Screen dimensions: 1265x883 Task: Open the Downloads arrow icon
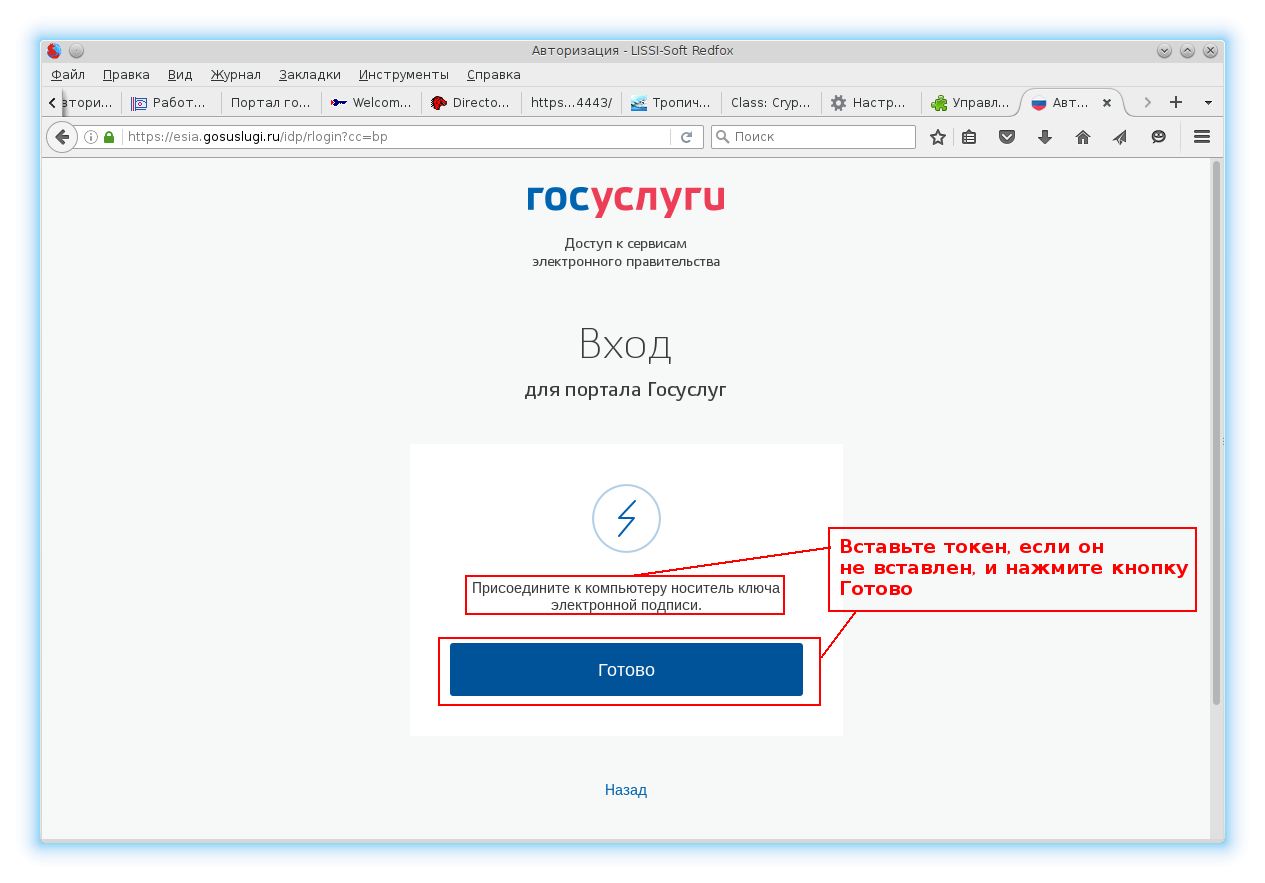click(x=1045, y=137)
